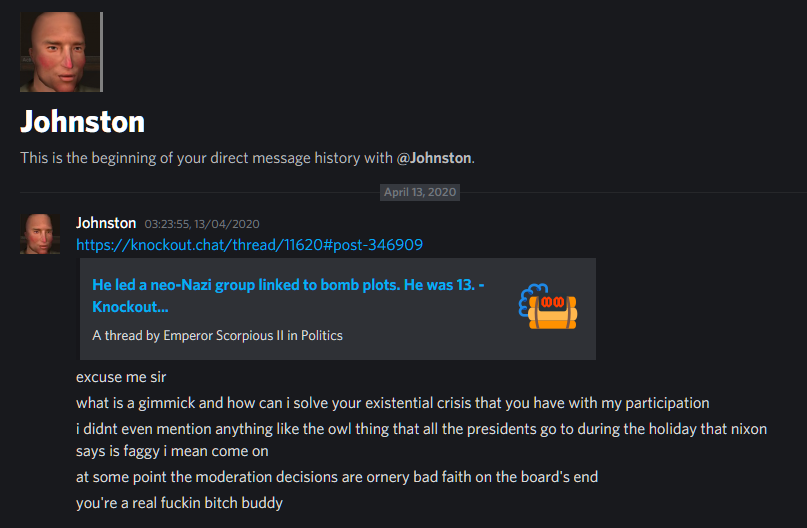The width and height of the screenshot is (807, 528).
Task: Select the last message ending with 'buddy'
Action: pyautogui.click(x=180, y=503)
